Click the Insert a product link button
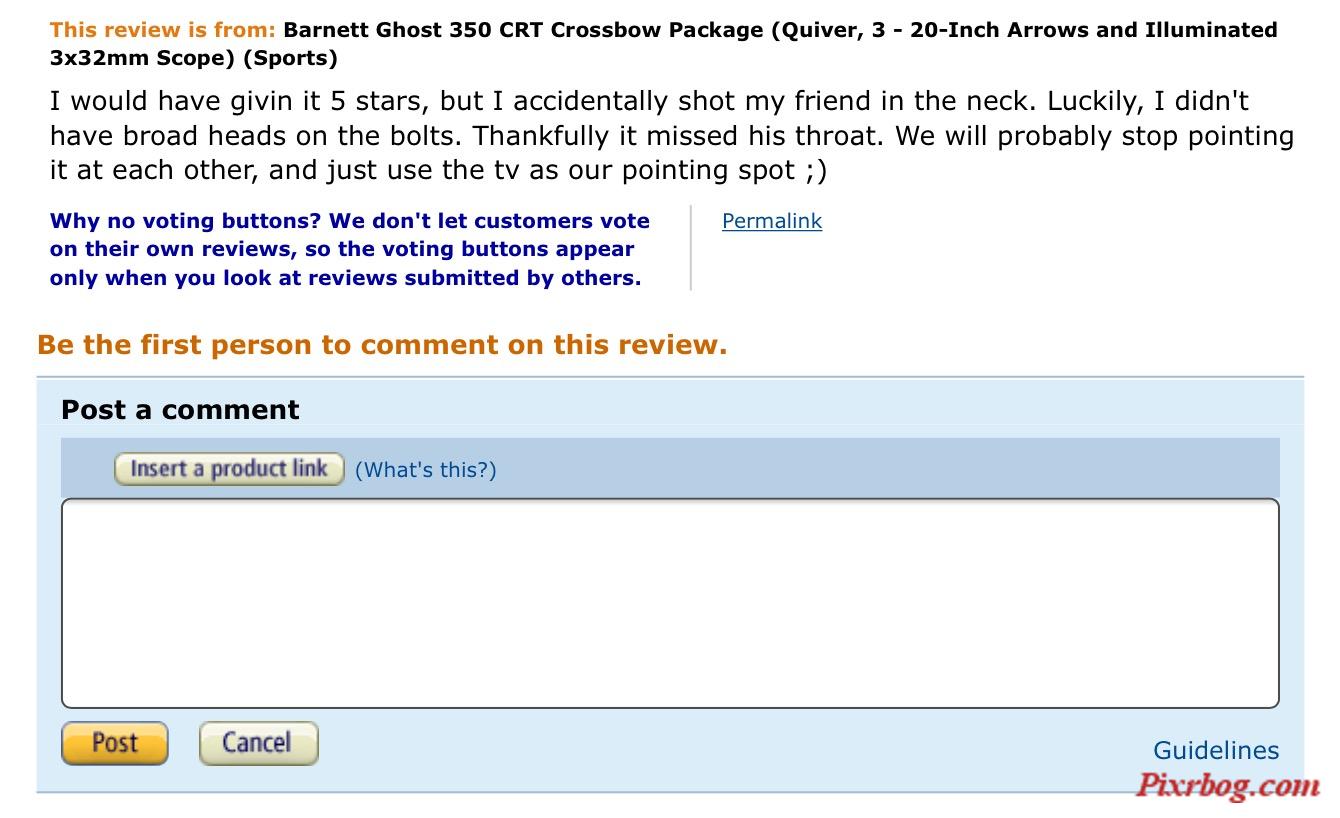The image size is (1340, 818). tap(229, 469)
